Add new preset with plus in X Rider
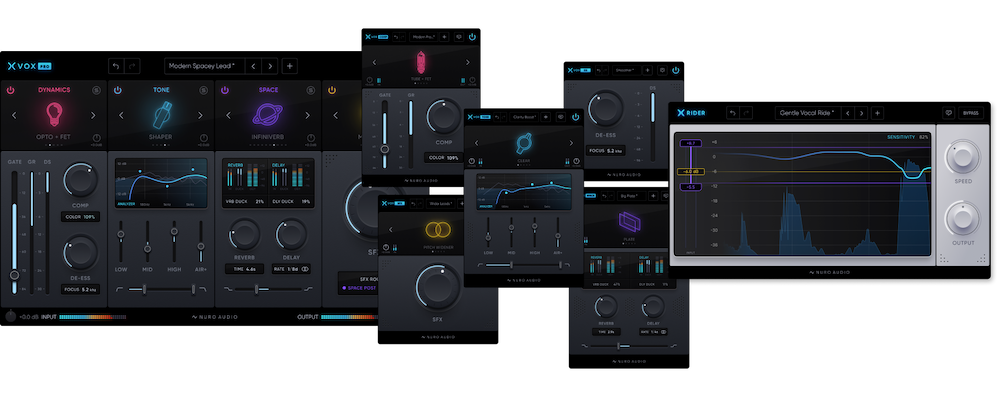Image resolution: width=1000 pixels, height=397 pixels. (878, 113)
